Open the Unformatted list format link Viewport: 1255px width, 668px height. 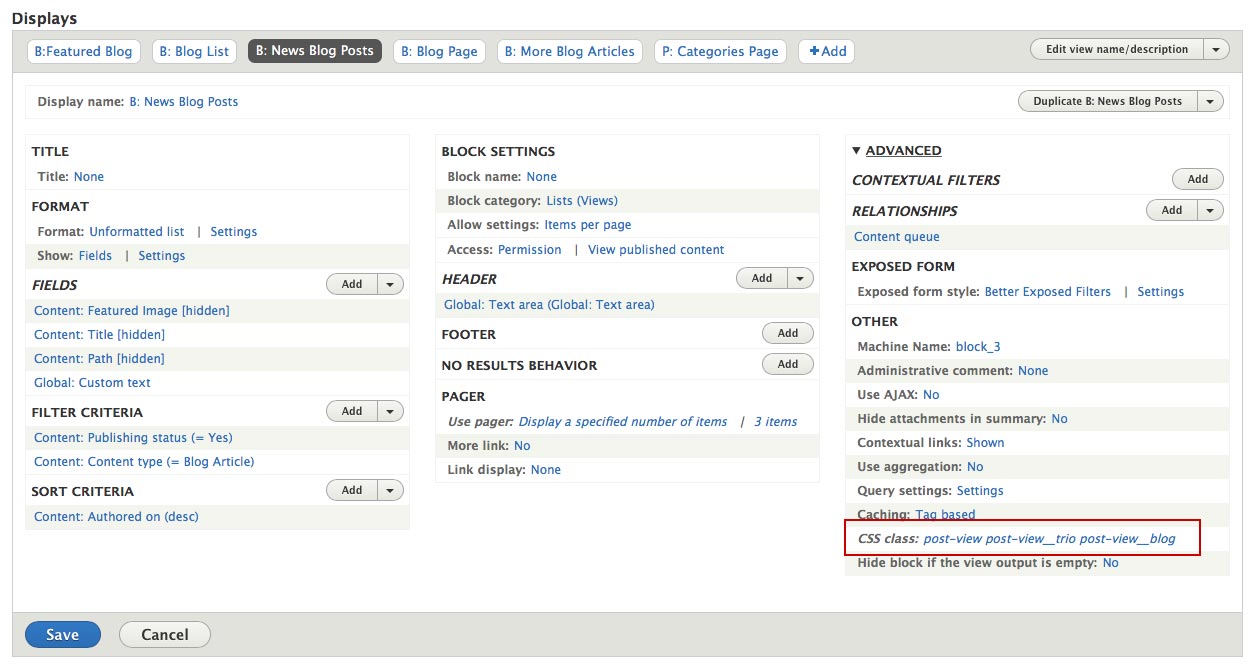click(137, 232)
